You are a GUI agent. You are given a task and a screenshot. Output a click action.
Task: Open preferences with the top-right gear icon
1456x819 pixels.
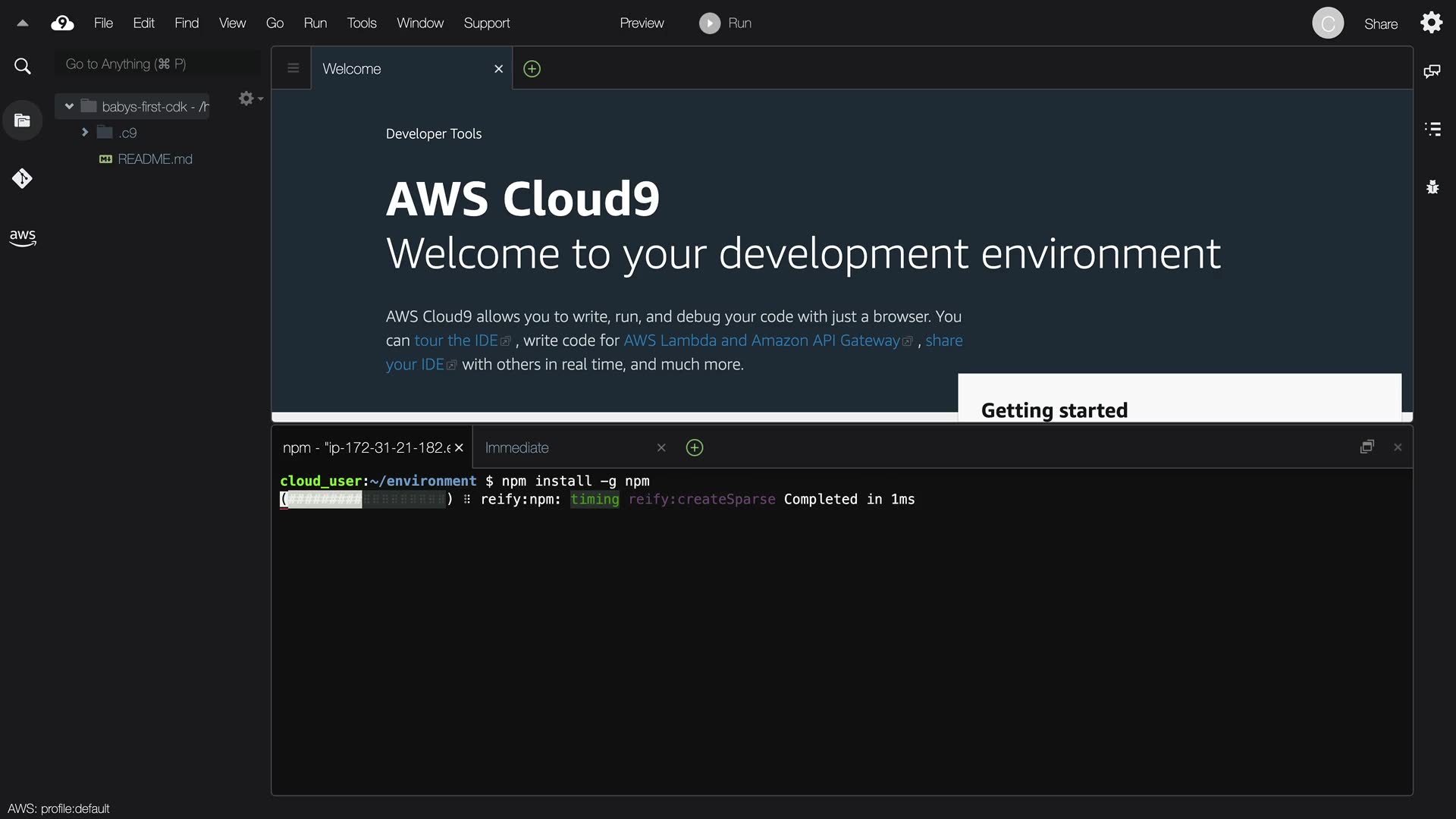tap(1431, 23)
